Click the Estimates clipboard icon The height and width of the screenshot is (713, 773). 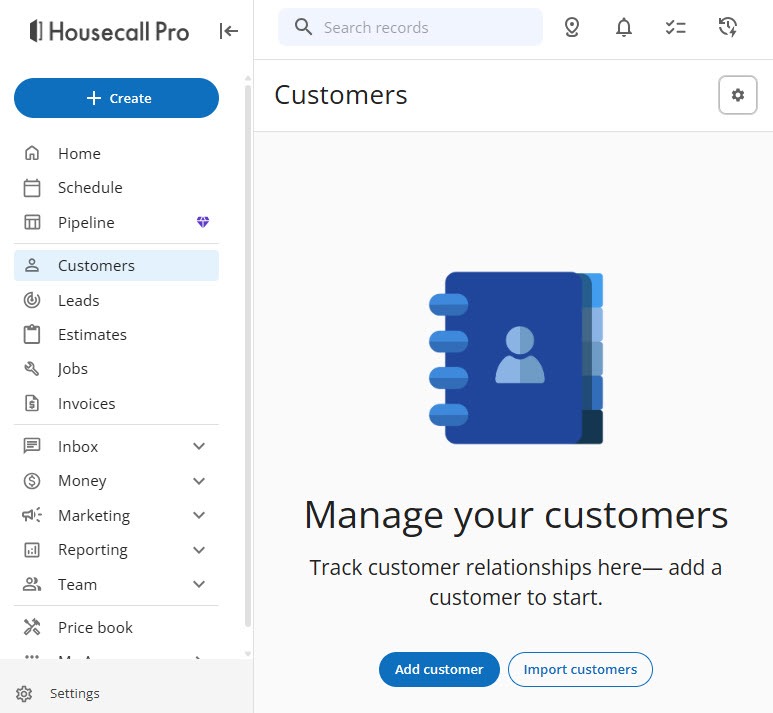click(32, 334)
